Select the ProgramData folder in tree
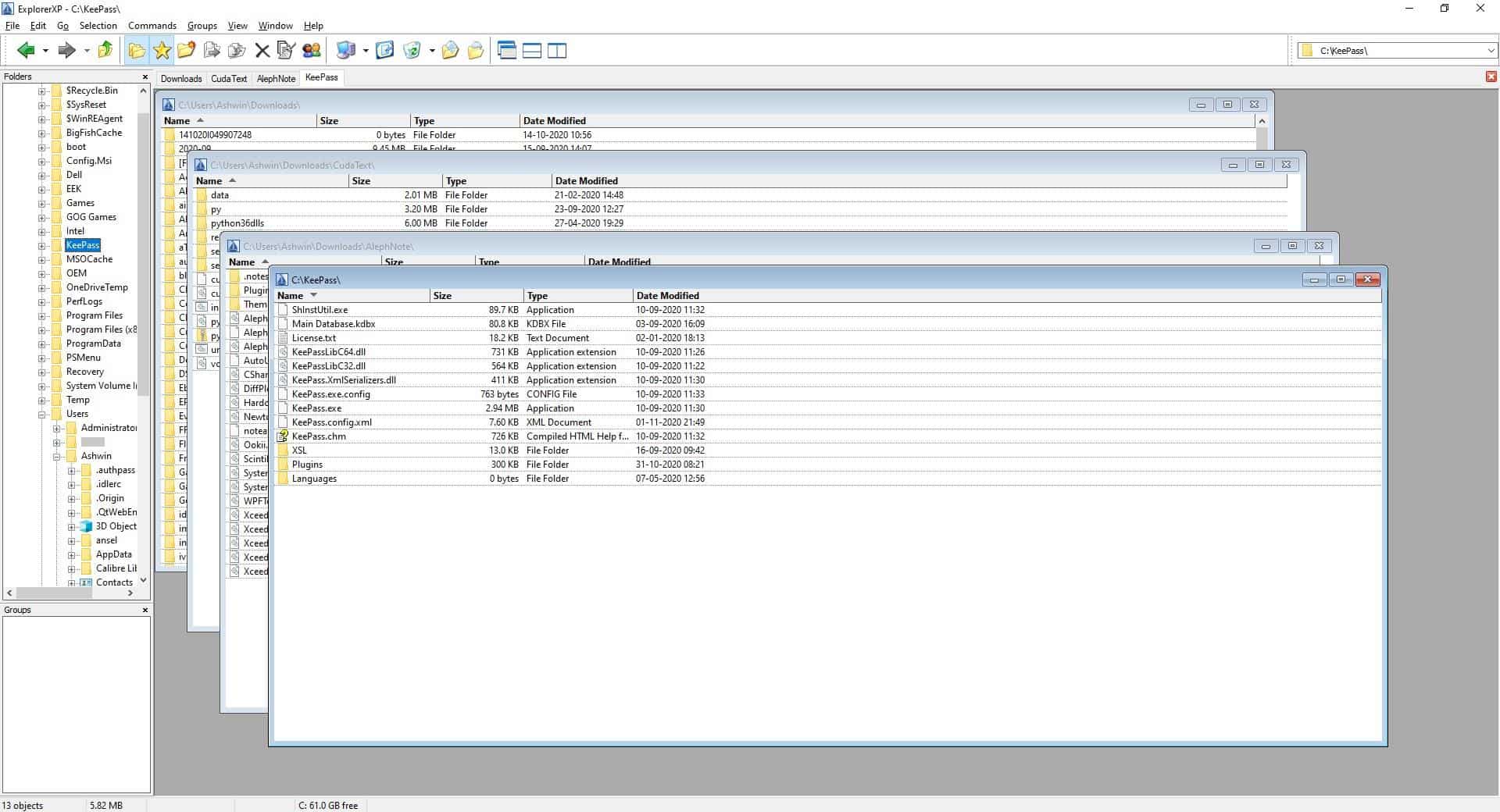The height and width of the screenshot is (812, 1500). click(x=93, y=344)
